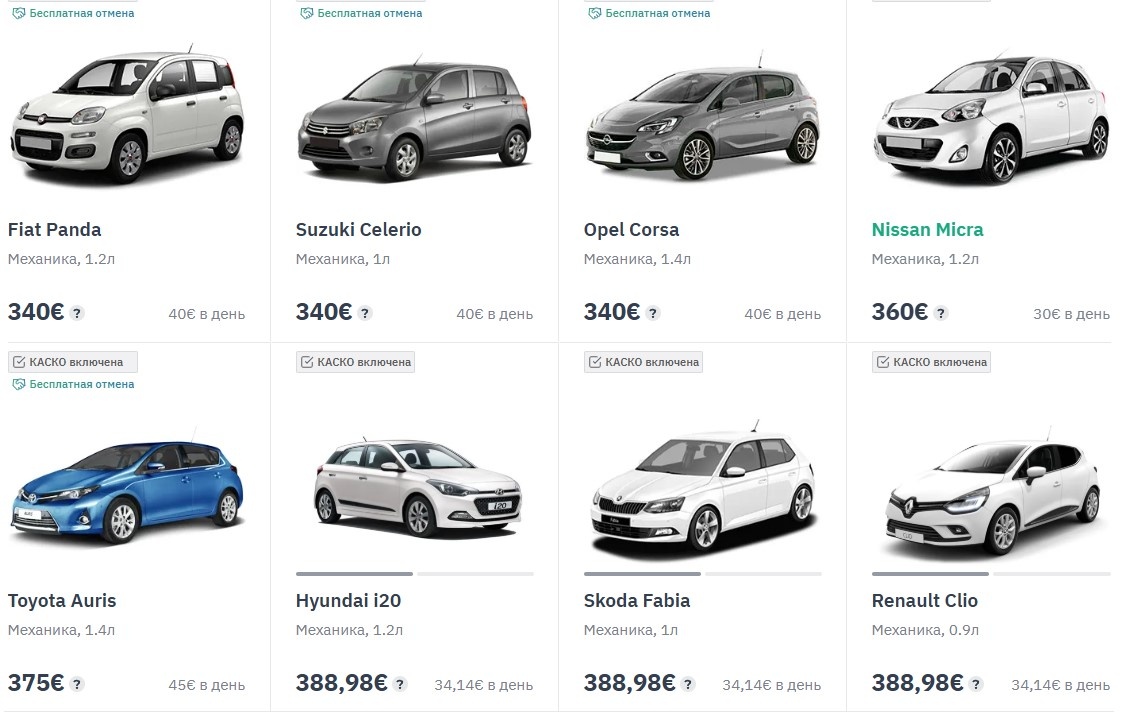Image resolution: width=1132 pixels, height=717 pixels.
Task: Click Бесплатная отмена badge on Toyota Auris card
Action: pos(73,383)
